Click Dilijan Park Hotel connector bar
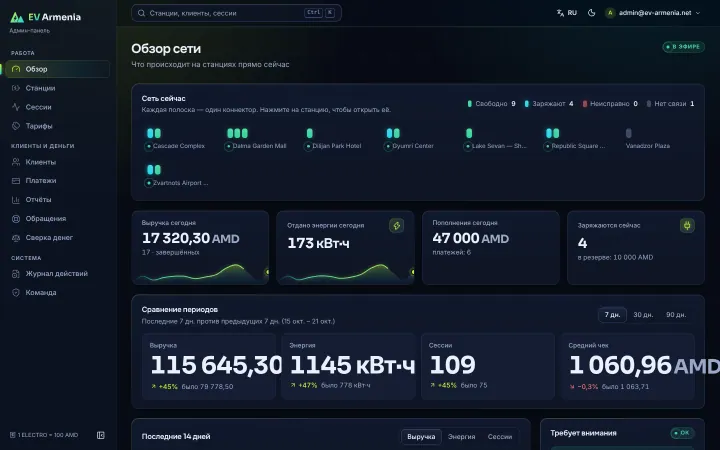 [x=309, y=133]
